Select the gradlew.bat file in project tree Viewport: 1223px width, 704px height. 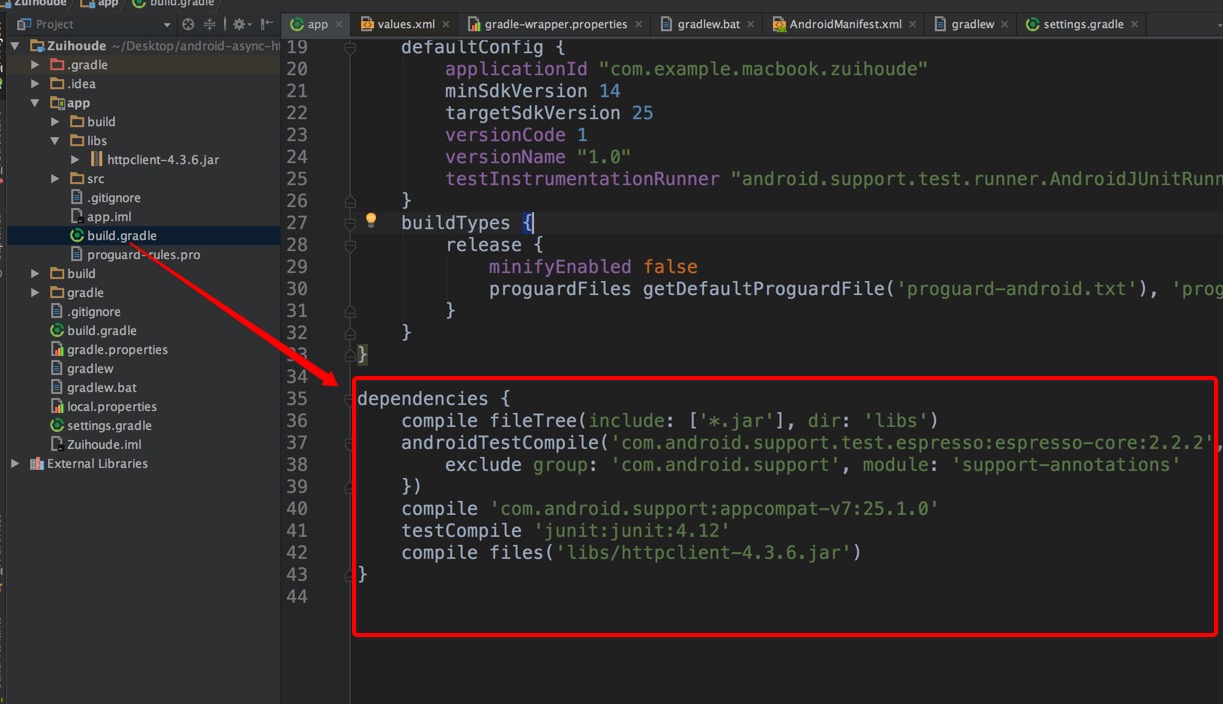click(x=102, y=388)
